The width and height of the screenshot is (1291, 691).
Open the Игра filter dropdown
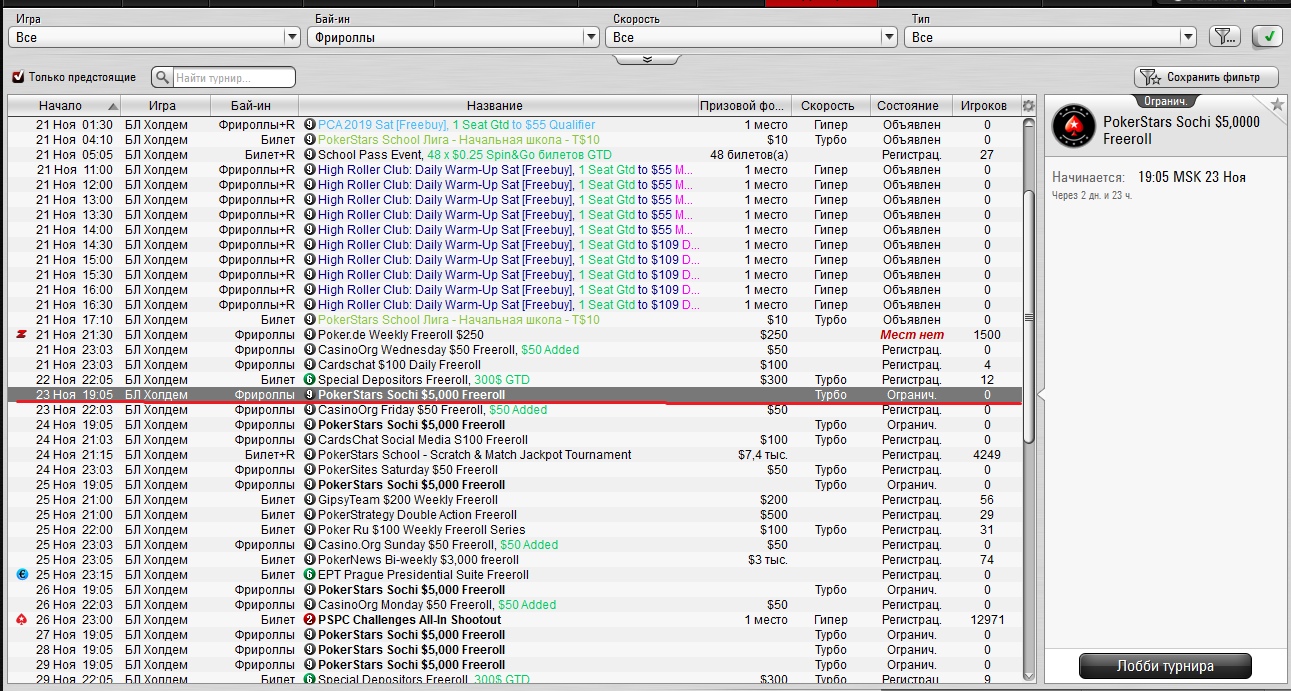[x=154, y=37]
